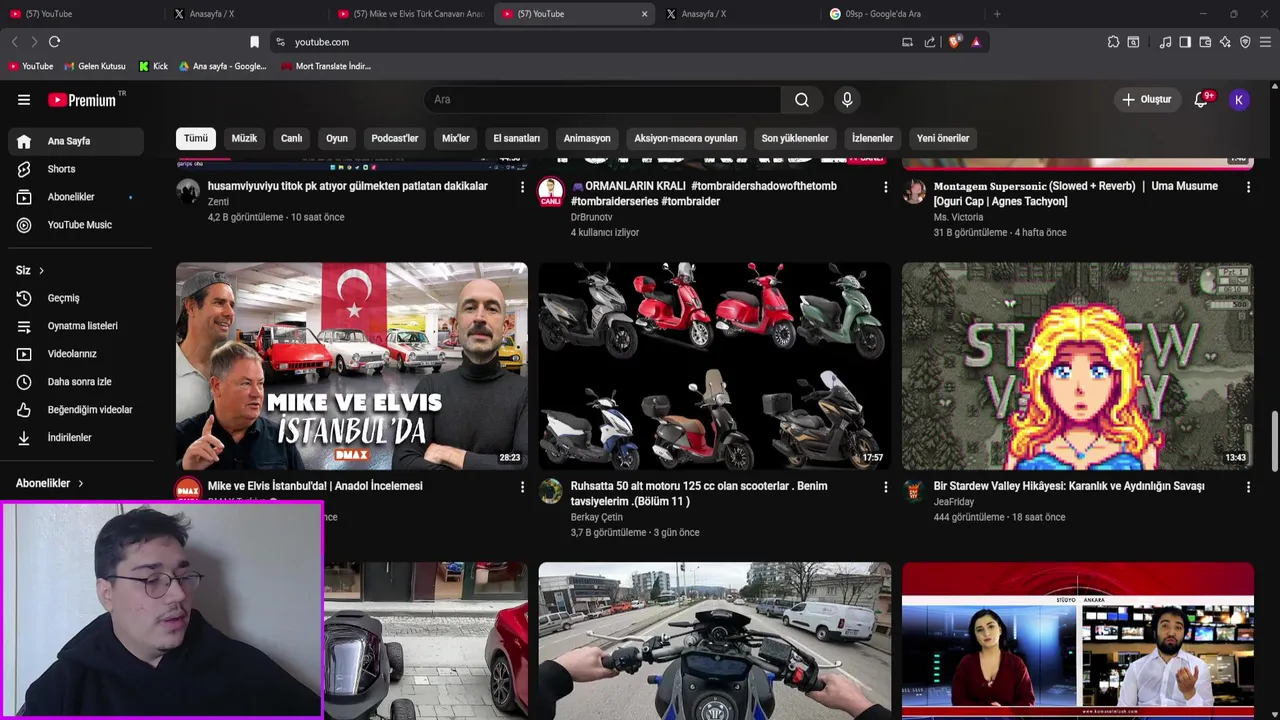The width and height of the screenshot is (1280, 720).
Task: Open Leo AI sparkle icon
Action: point(1225,42)
